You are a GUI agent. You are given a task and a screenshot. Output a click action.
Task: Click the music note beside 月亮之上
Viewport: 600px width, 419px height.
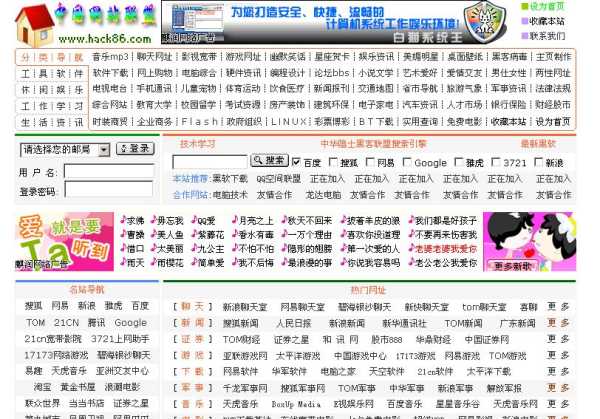point(234,220)
